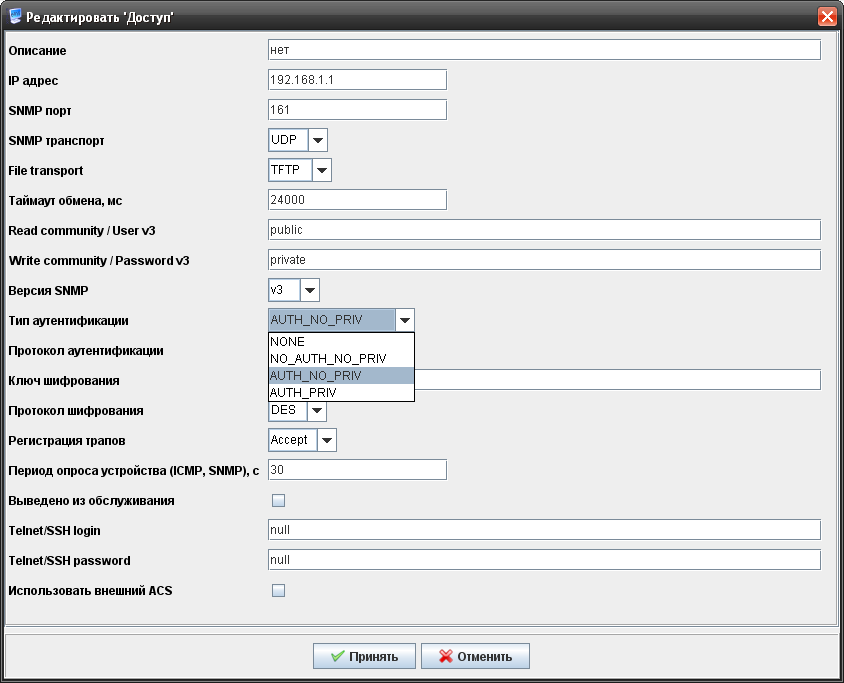Collapse the Тип аутентификации dropdown arrow
Screen dimensions: 844x683
click(x=404, y=320)
